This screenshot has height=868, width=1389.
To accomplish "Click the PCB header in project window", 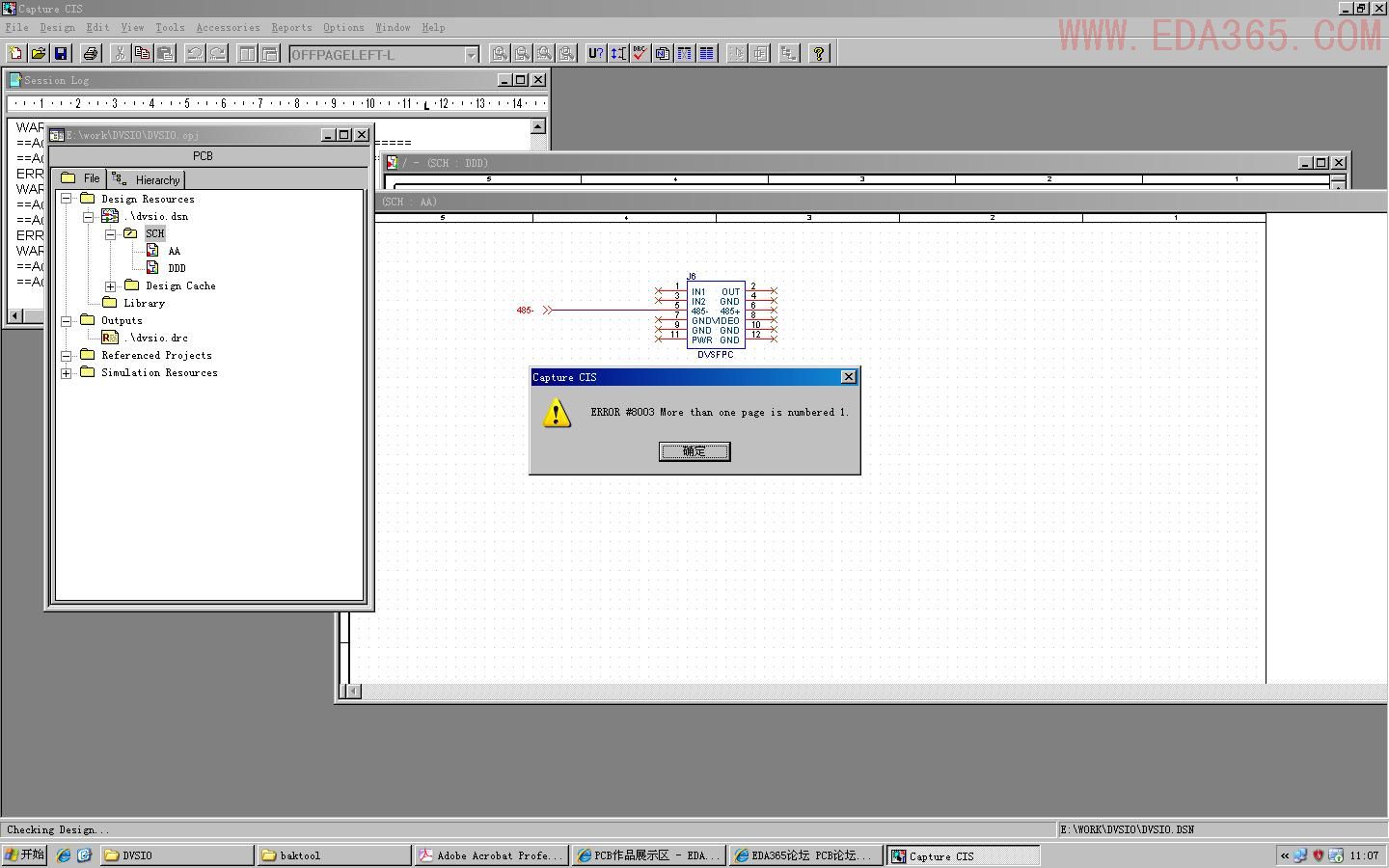I will [203, 156].
